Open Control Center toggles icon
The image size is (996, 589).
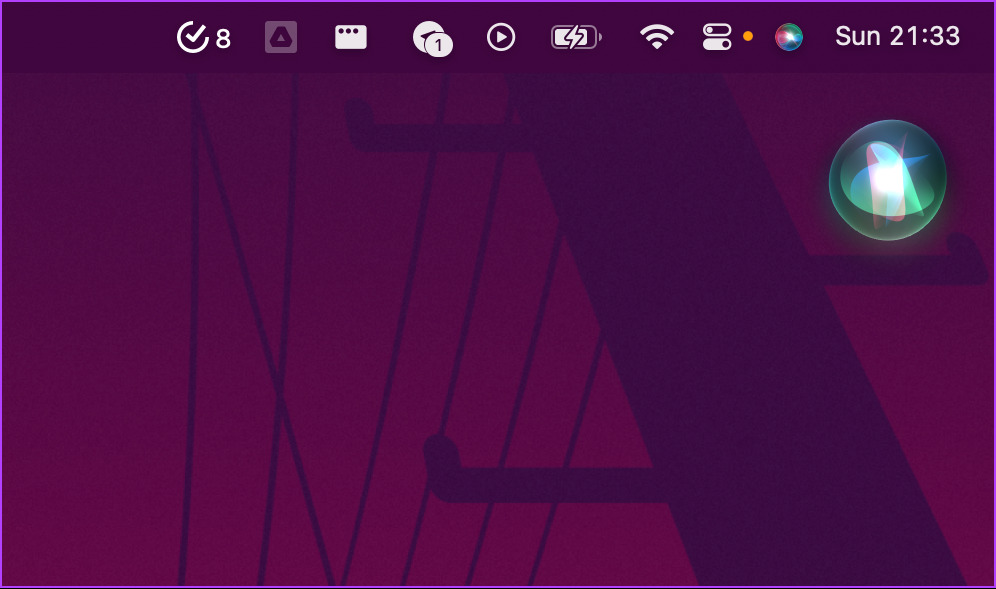[717, 37]
